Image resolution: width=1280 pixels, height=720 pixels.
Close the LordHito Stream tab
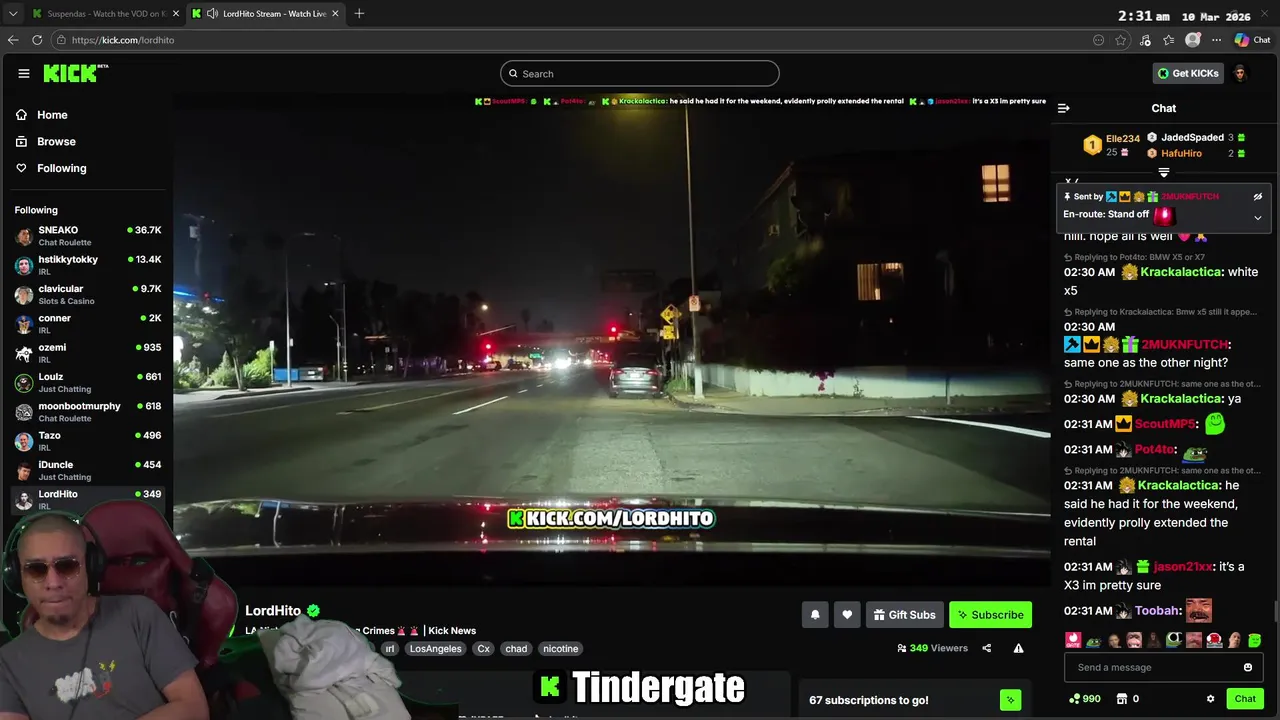coord(335,13)
